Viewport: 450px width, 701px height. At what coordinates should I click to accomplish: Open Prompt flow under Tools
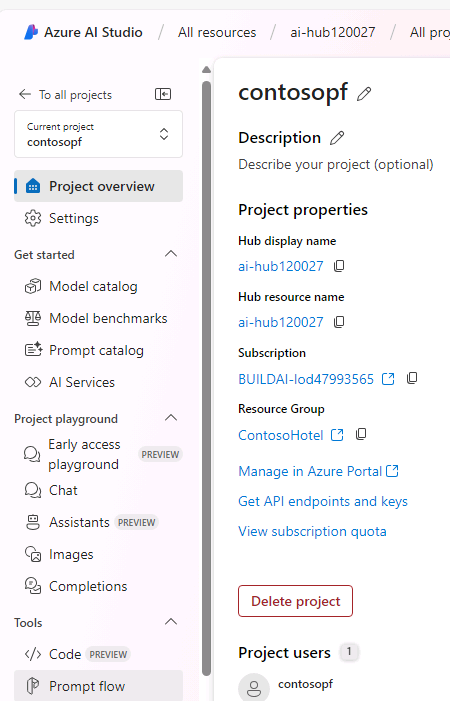coord(98,686)
